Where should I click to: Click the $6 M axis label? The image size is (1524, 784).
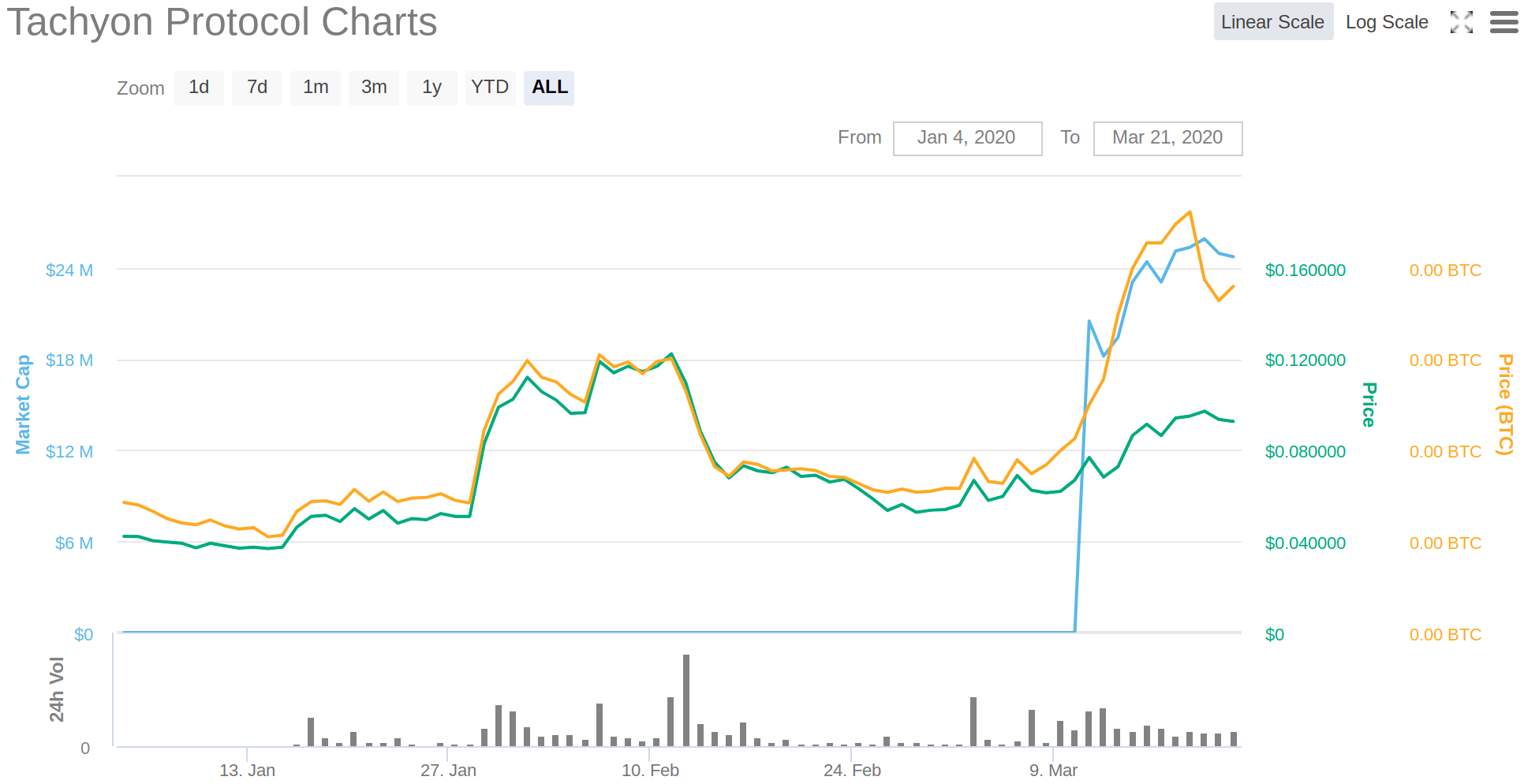point(74,543)
